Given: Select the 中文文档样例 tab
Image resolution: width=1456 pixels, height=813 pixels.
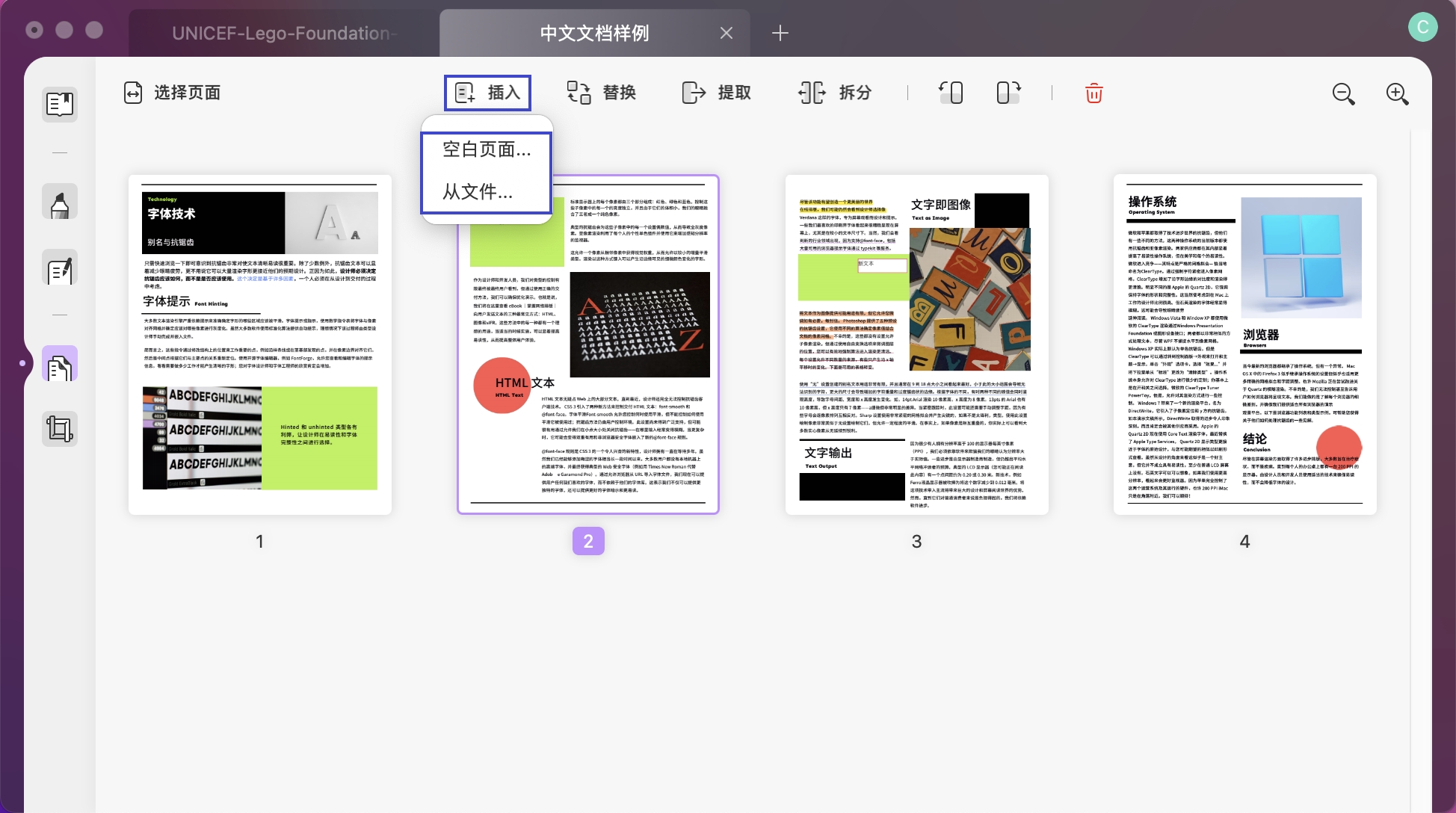Looking at the screenshot, I should 594,33.
